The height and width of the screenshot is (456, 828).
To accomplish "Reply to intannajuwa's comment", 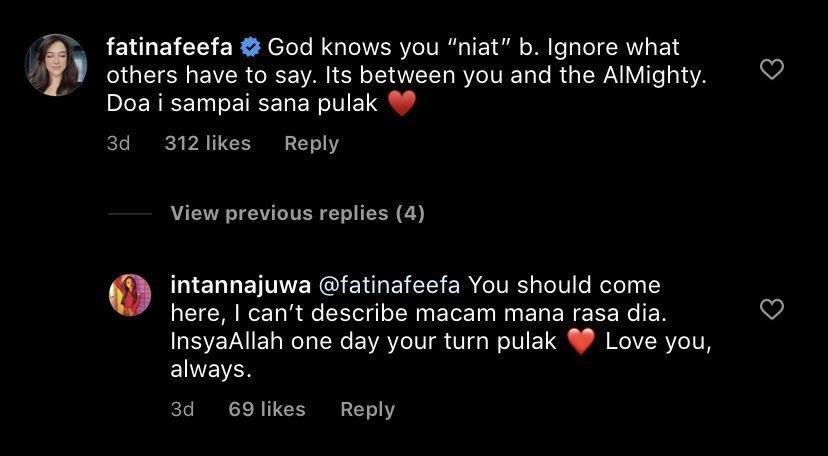I will [x=367, y=409].
